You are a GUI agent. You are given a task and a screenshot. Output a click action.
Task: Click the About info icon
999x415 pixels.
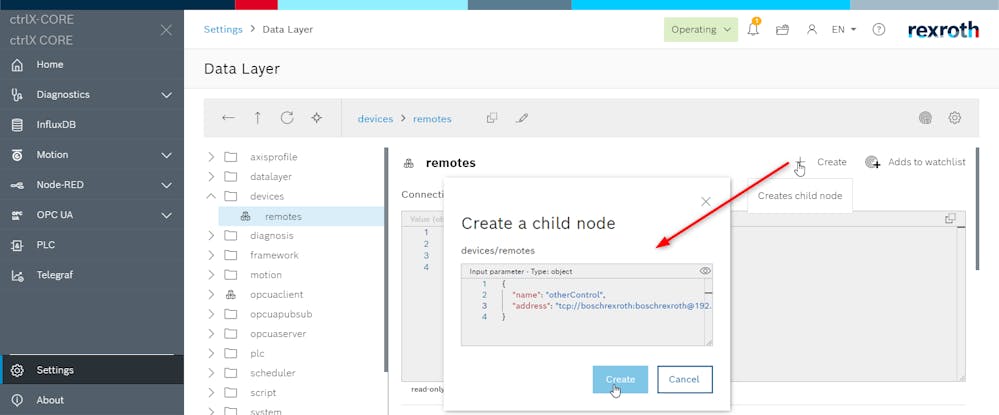(x=17, y=400)
